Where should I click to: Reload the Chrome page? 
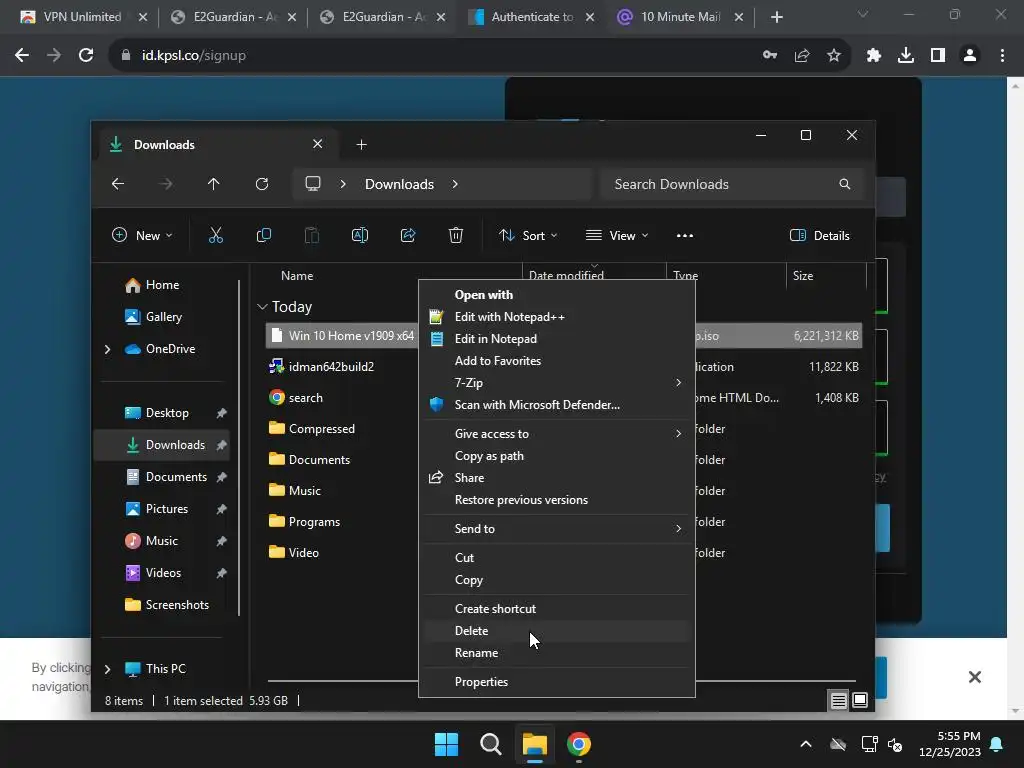86,56
